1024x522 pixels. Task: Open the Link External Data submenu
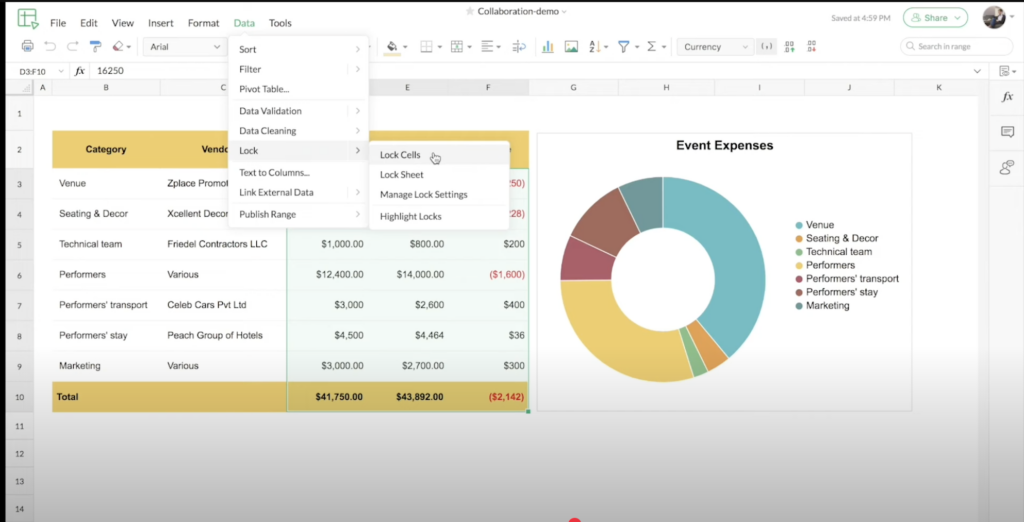point(298,192)
